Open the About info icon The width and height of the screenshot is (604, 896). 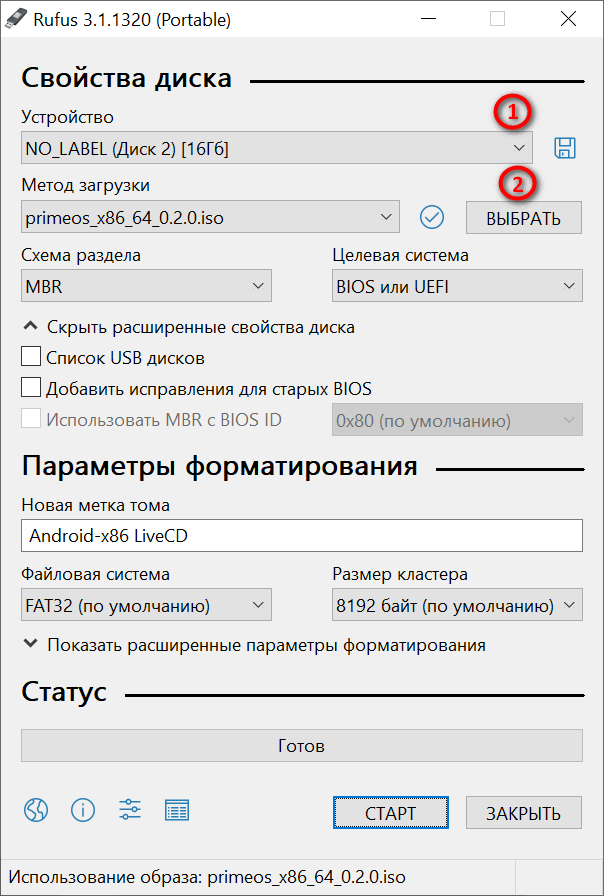click(x=83, y=810)
